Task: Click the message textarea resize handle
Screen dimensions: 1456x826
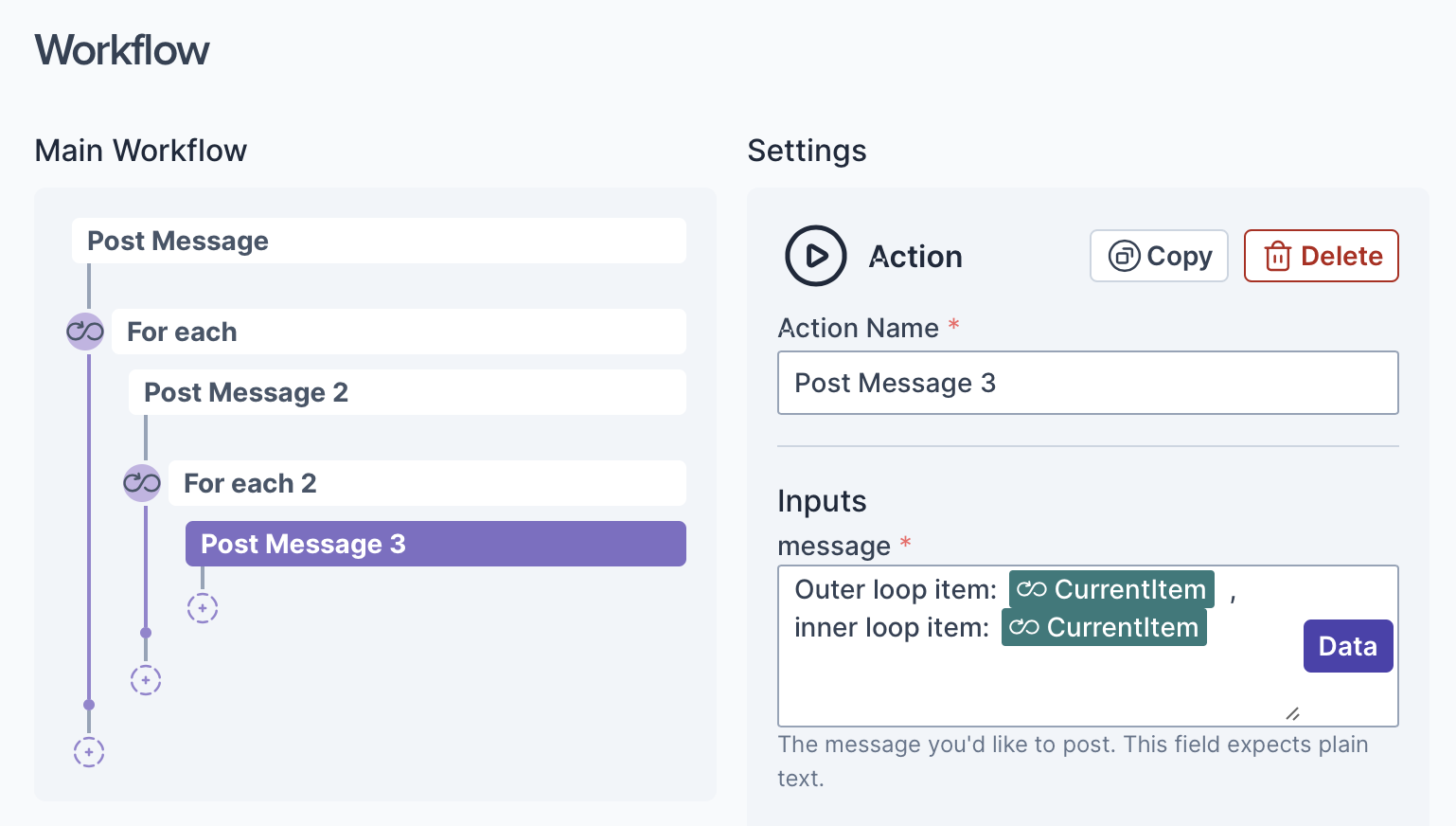Action: 1292,713
